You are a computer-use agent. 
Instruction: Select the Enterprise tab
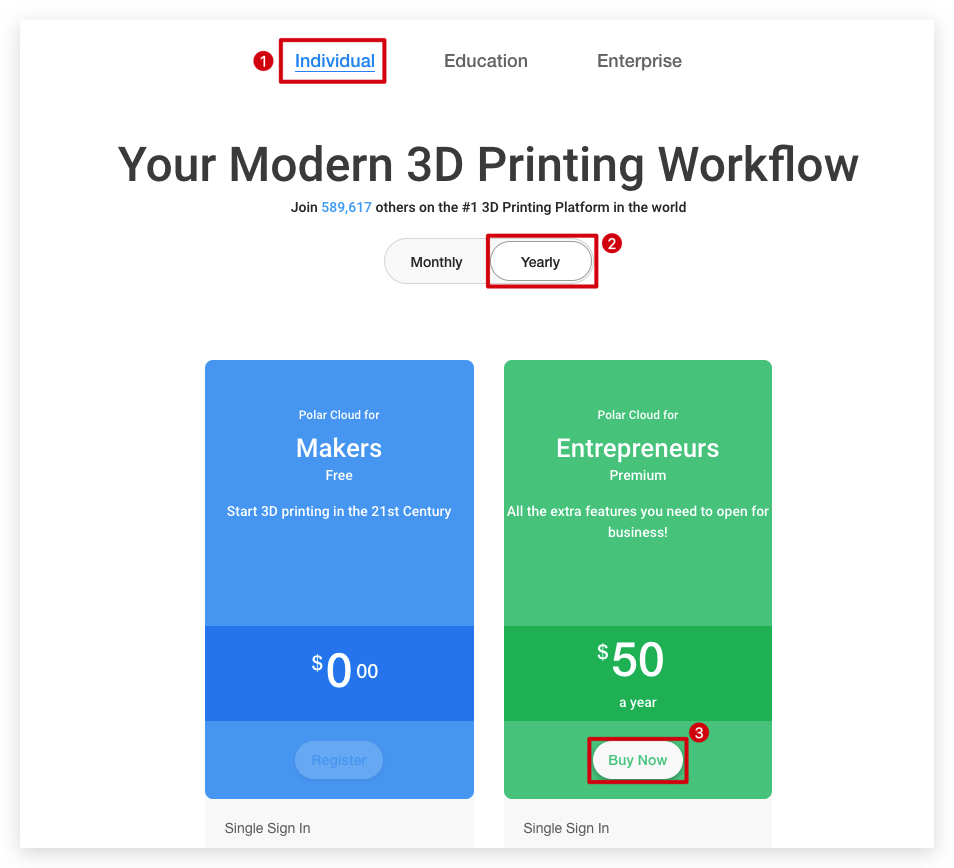click(639, 61)
